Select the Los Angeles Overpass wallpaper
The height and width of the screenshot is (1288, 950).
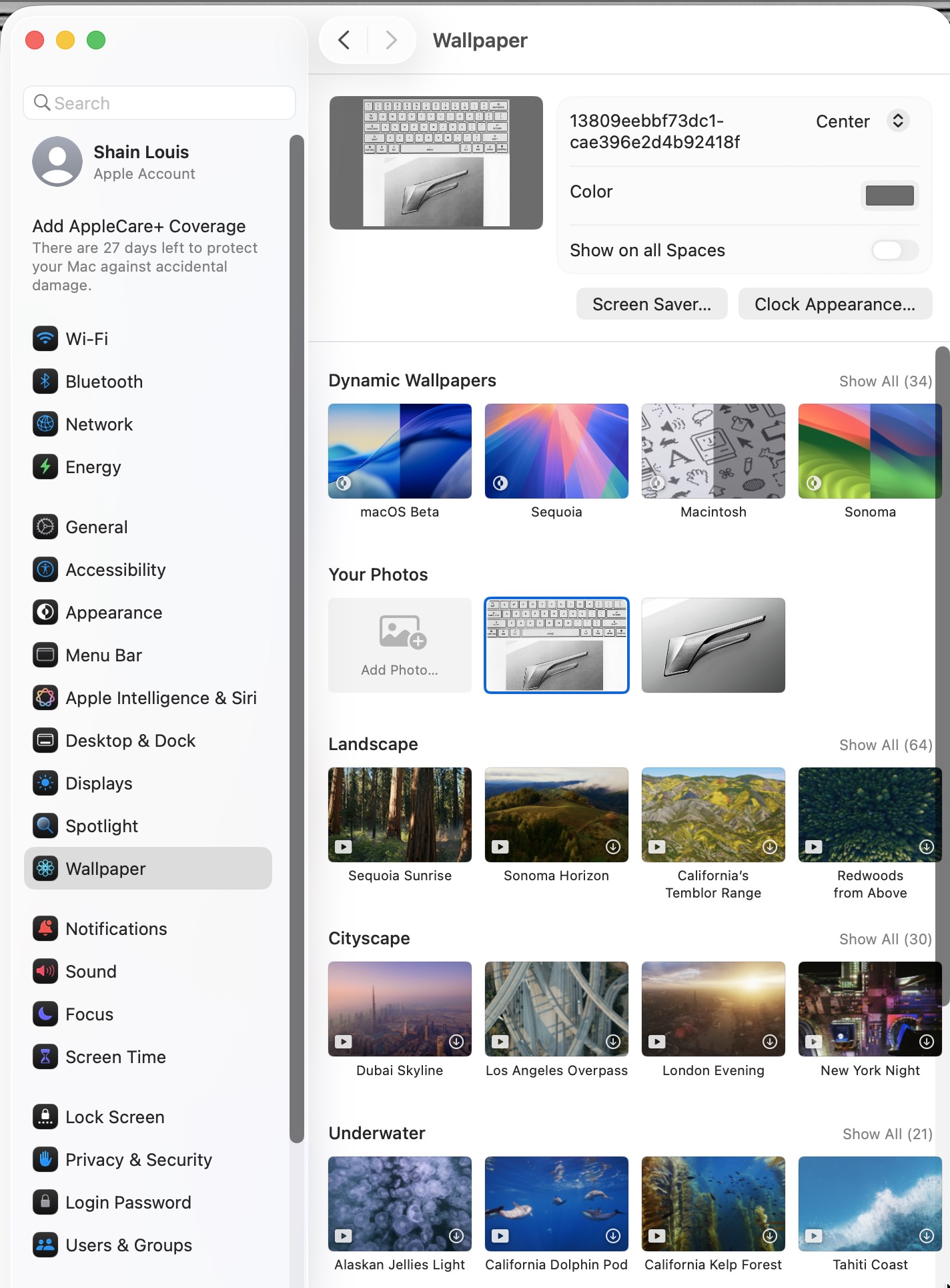tap(556, 1009)
